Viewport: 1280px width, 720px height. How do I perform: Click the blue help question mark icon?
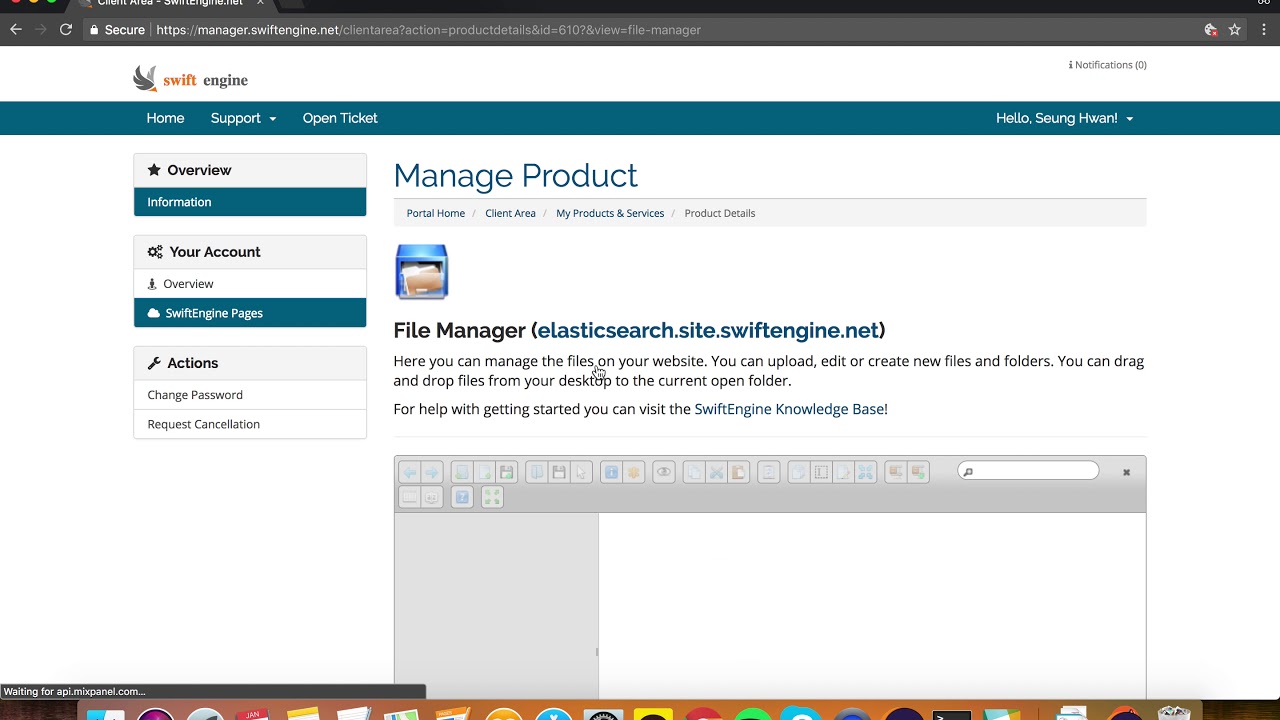(462, 497)
